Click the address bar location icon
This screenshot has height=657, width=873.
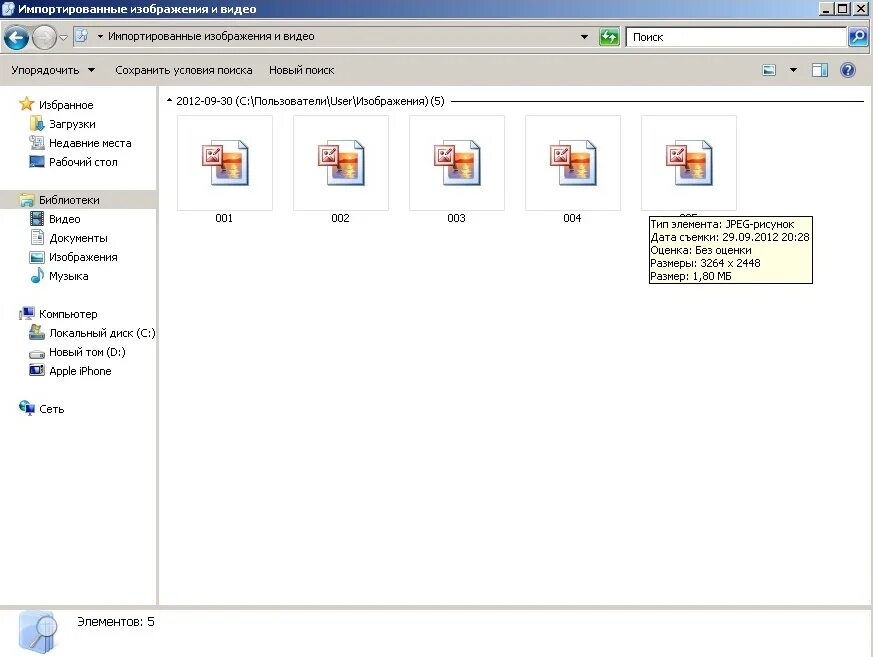[81, 36]
